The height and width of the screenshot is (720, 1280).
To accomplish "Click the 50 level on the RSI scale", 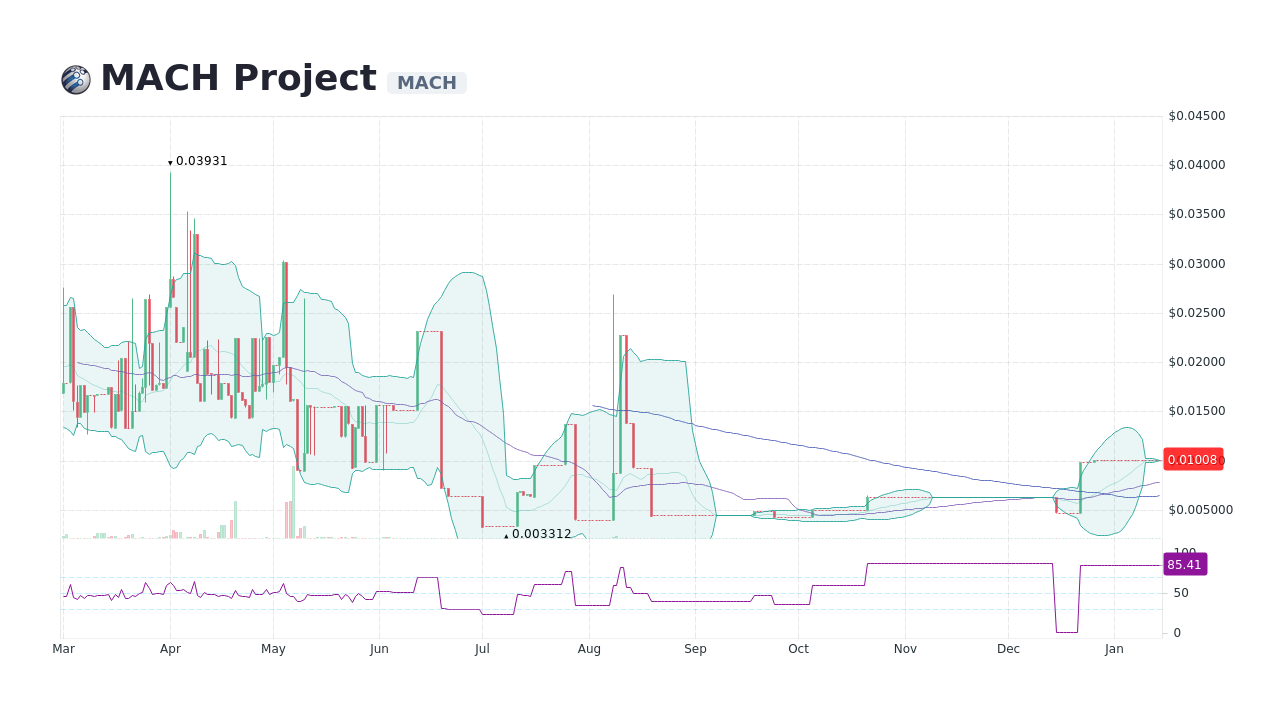I will coord(1180,592).
